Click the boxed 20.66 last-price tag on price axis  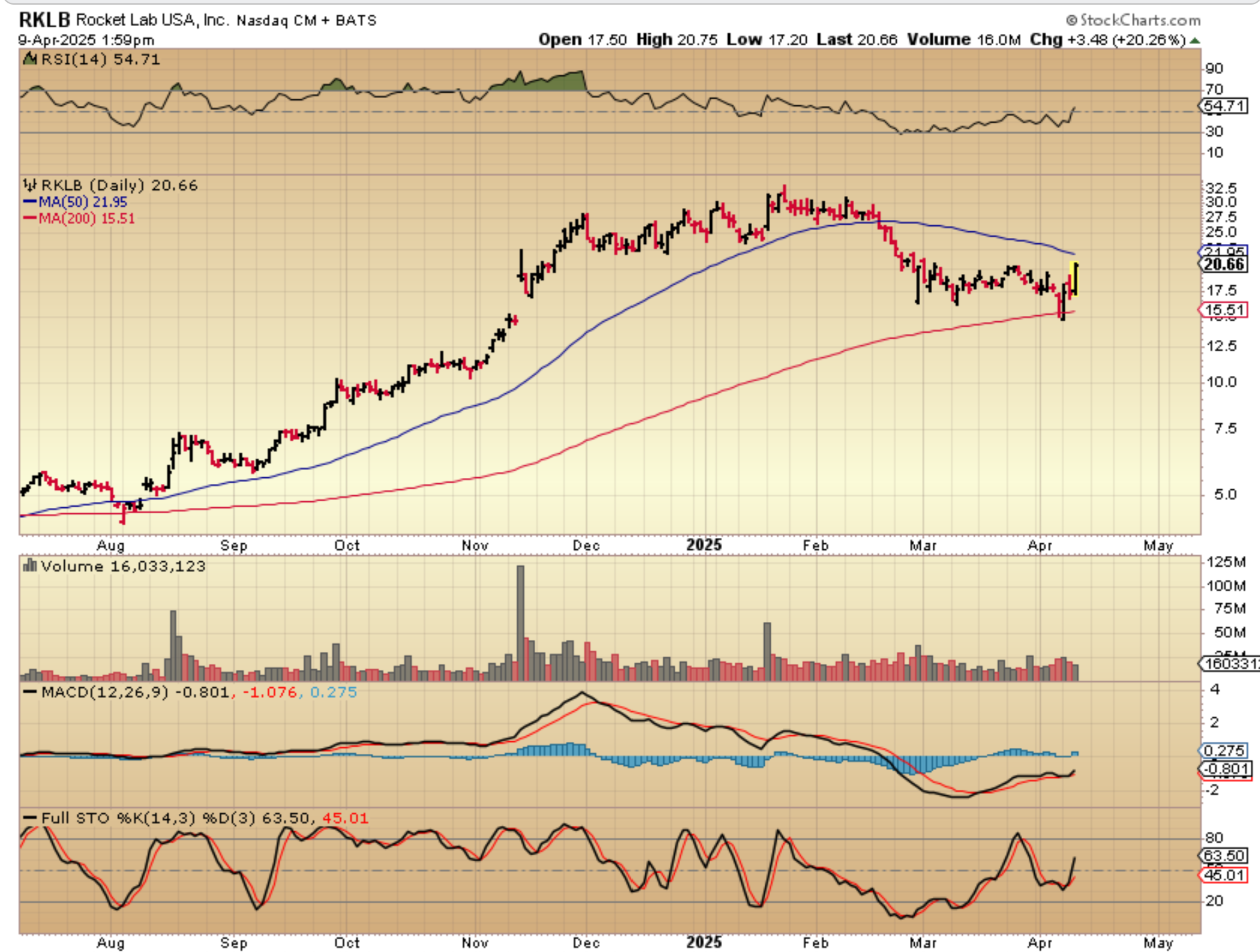(1225, 264)
